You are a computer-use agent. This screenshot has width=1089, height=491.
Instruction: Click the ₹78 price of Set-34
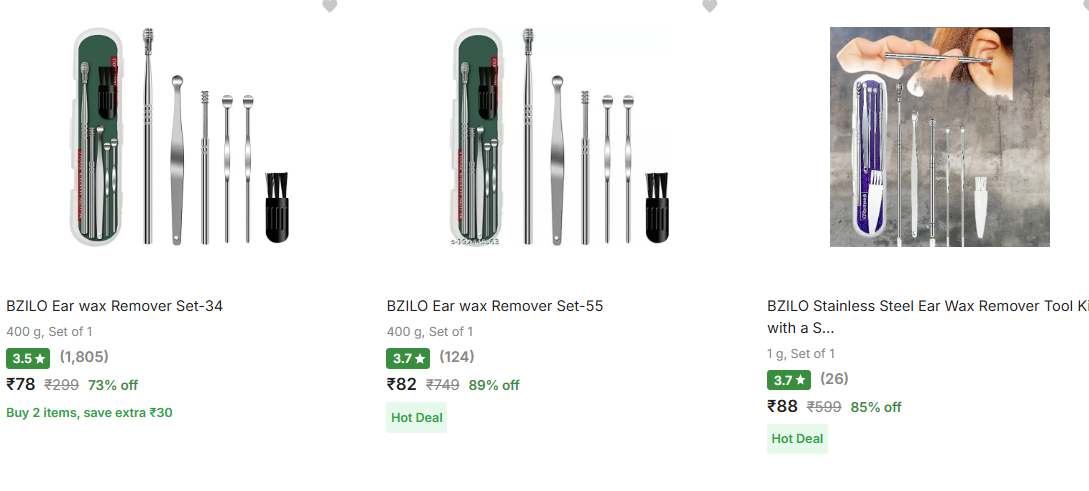coord(21,385)
